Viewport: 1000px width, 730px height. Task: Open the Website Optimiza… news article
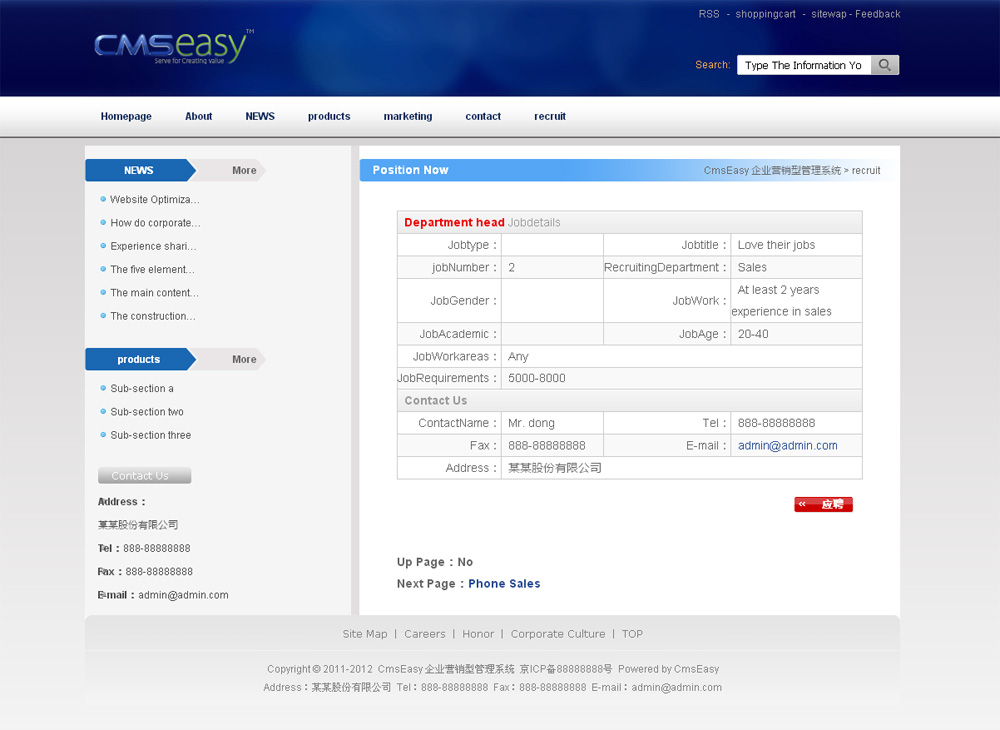pyautogui.click(x=155, y=200)
